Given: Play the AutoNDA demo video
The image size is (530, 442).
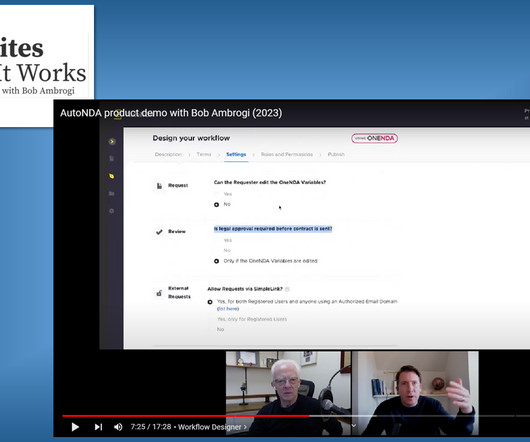Looking at the screenshot, I should click(x=75, y=427).
